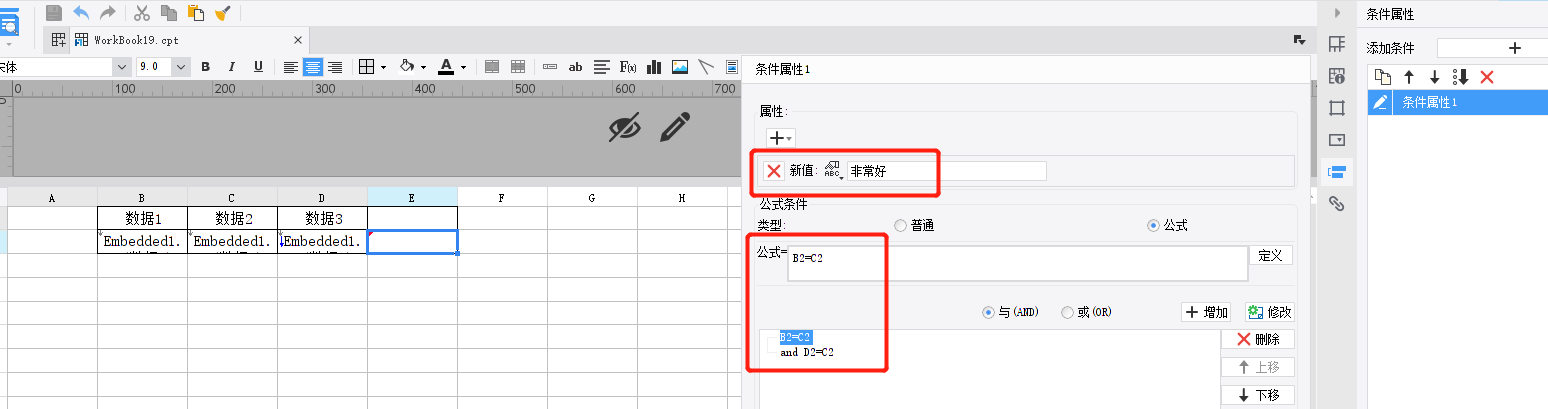Click the insert chart icon

click(x=655, y=67)
